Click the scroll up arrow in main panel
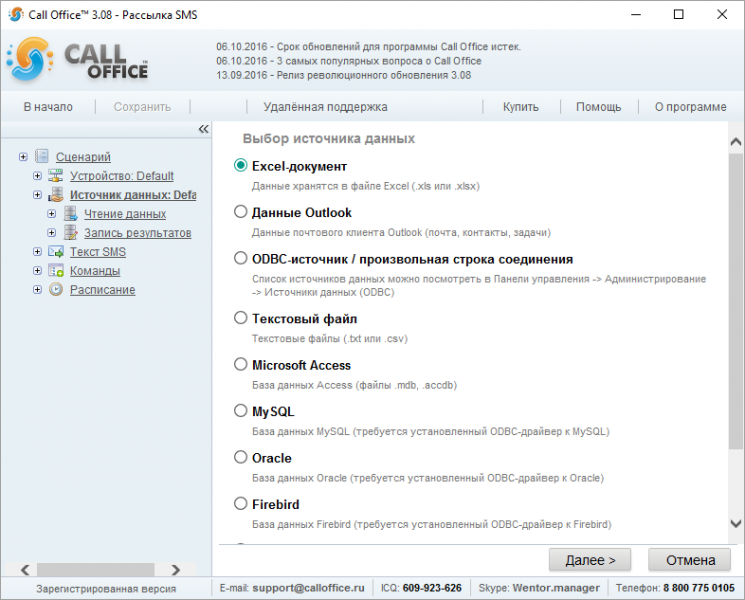The image size is (745, 600). (735, 141)
